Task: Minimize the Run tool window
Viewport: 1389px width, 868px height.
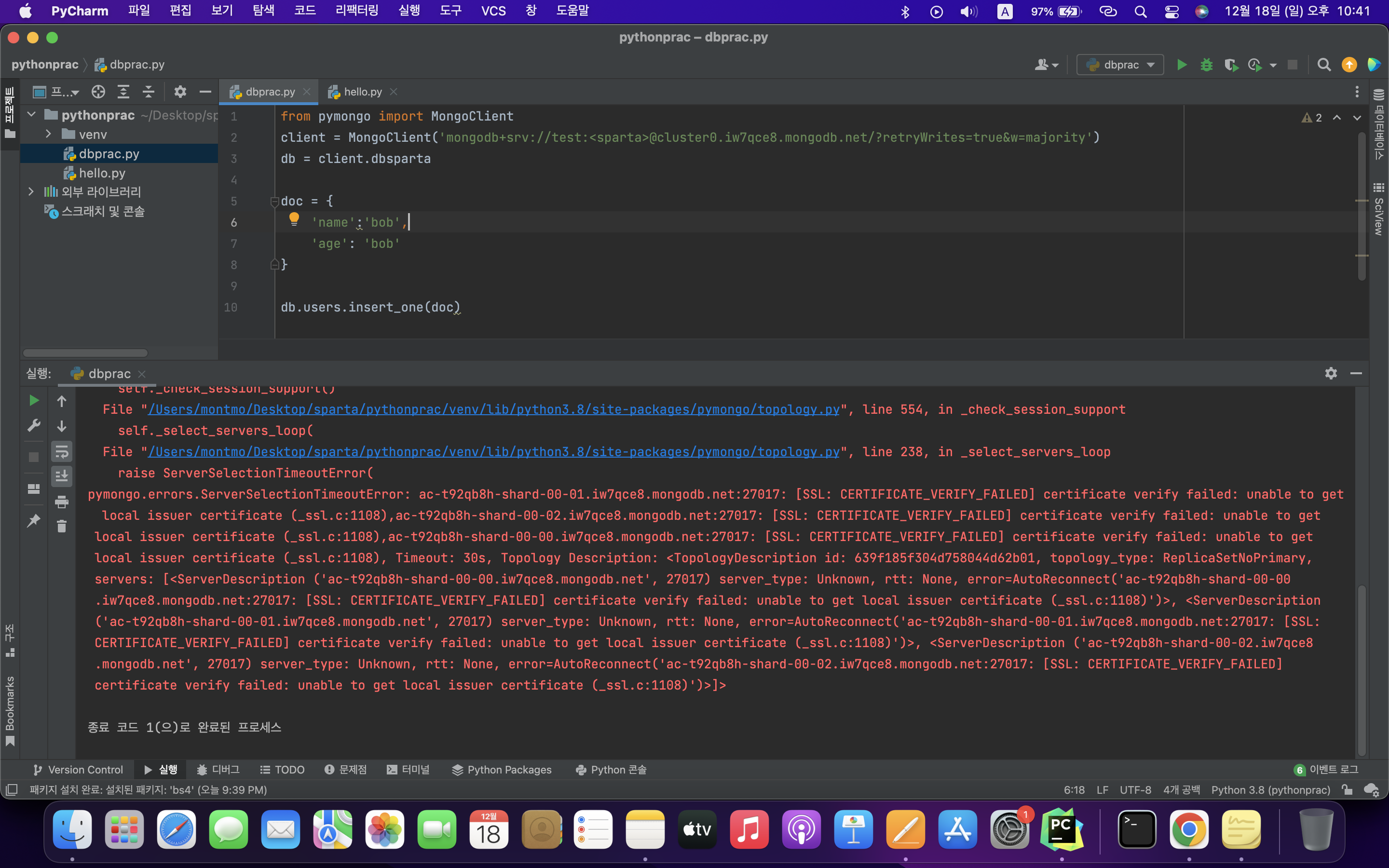Action: click(1356, 373)
